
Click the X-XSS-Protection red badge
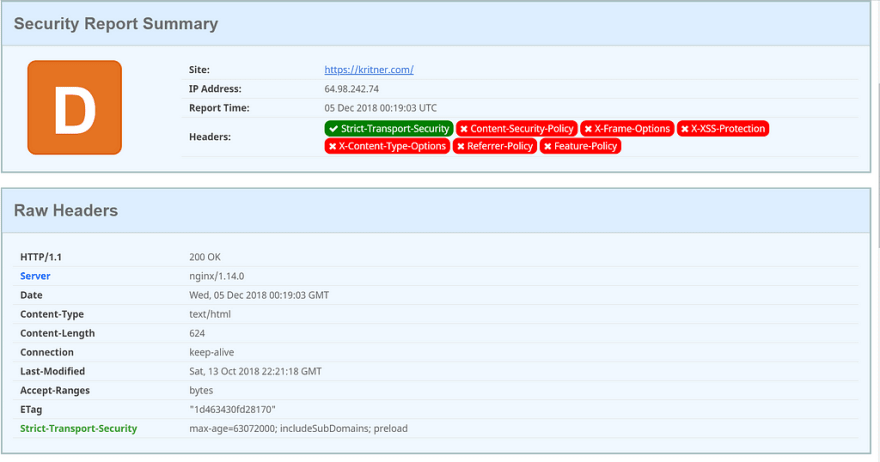pos(723,129)
